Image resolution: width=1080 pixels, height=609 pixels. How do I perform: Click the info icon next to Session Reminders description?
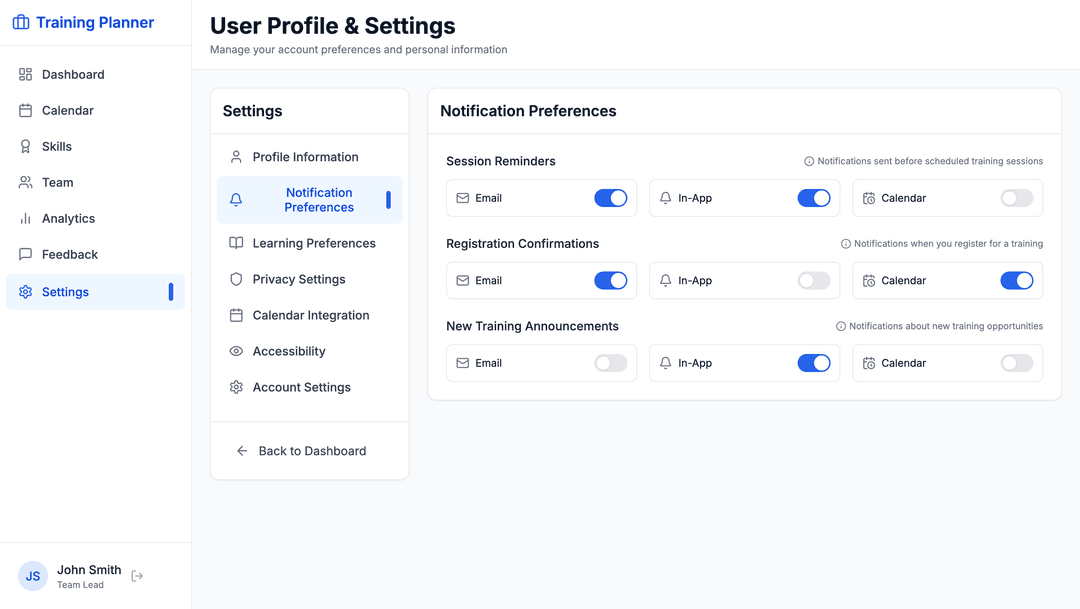(x=809, y=161)
